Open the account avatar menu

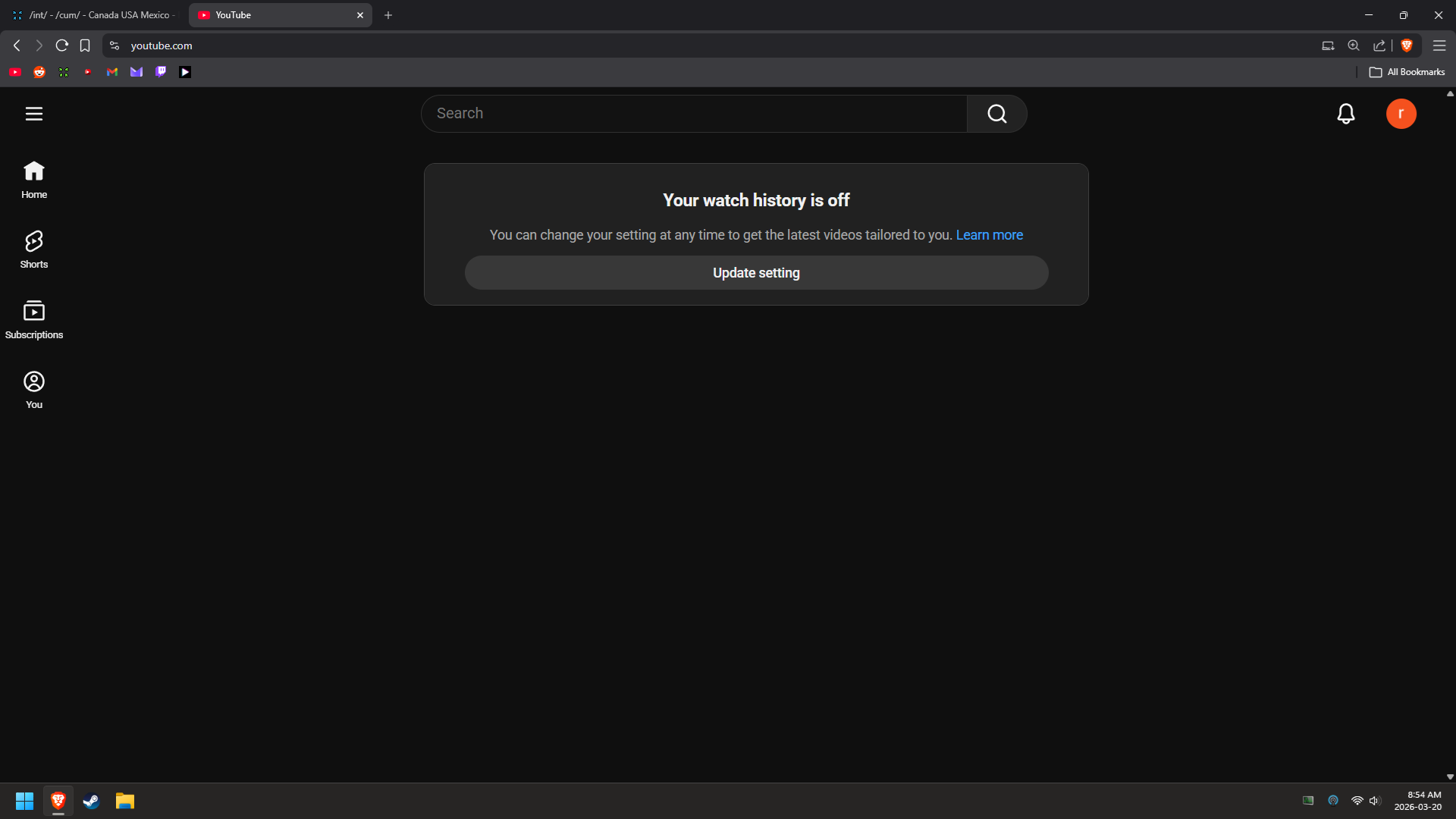tap(1401, 114)
